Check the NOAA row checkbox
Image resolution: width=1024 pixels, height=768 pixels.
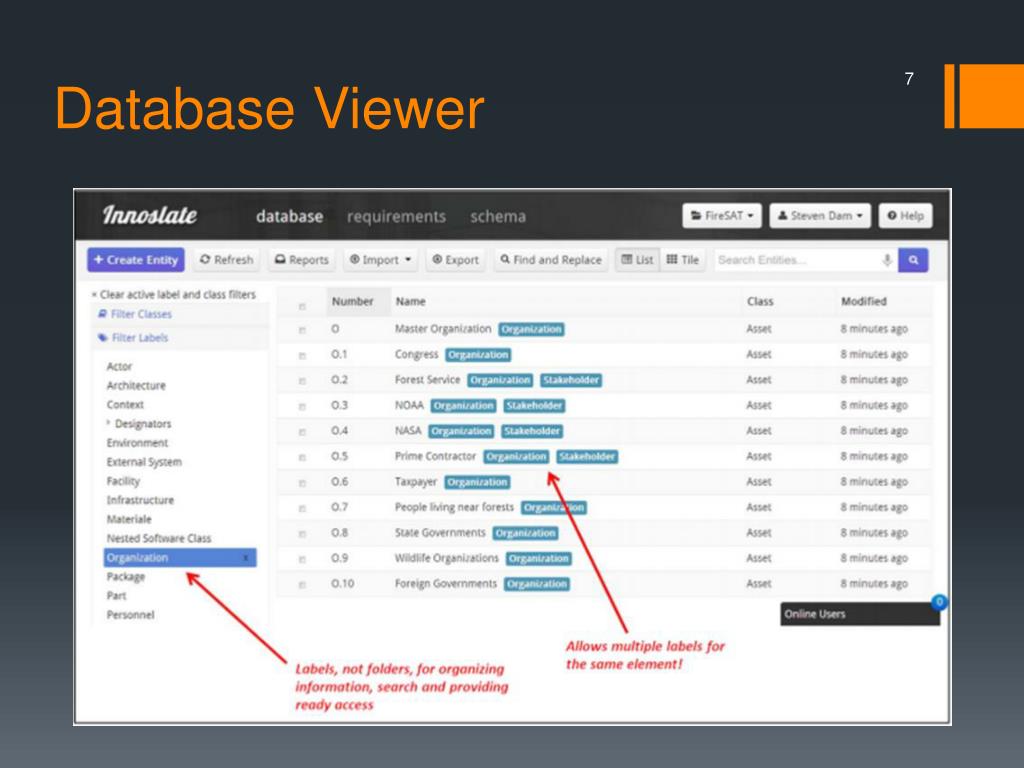pyautogui.click(x=302, y=406)
